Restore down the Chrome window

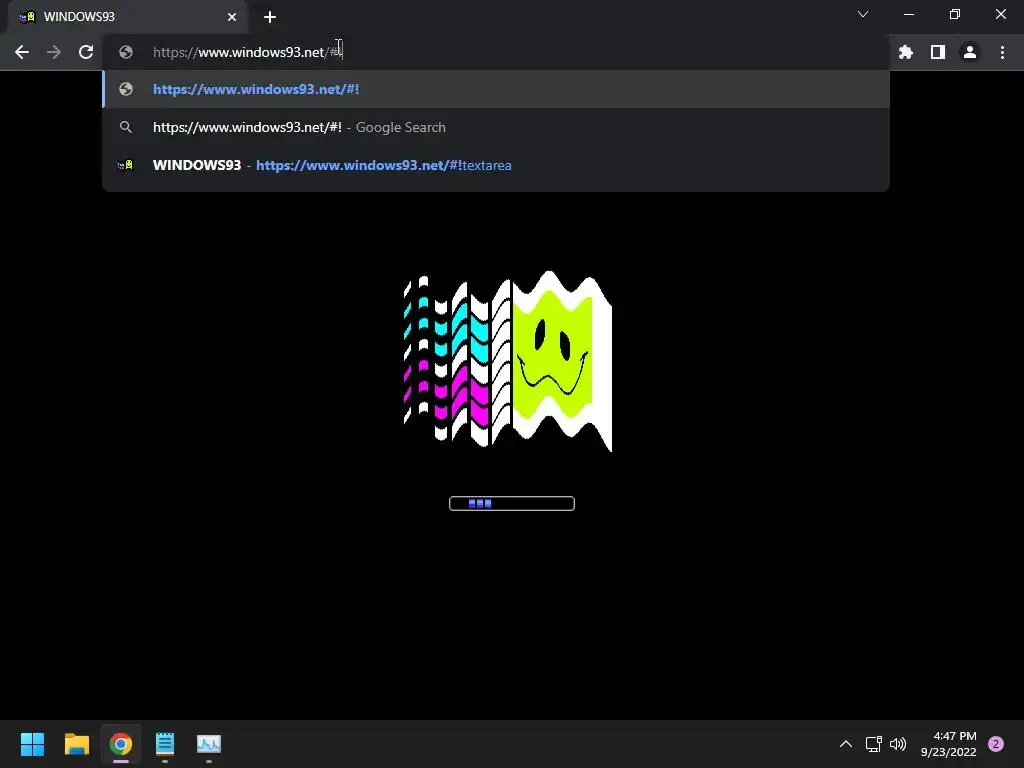(x=955, y=14)
